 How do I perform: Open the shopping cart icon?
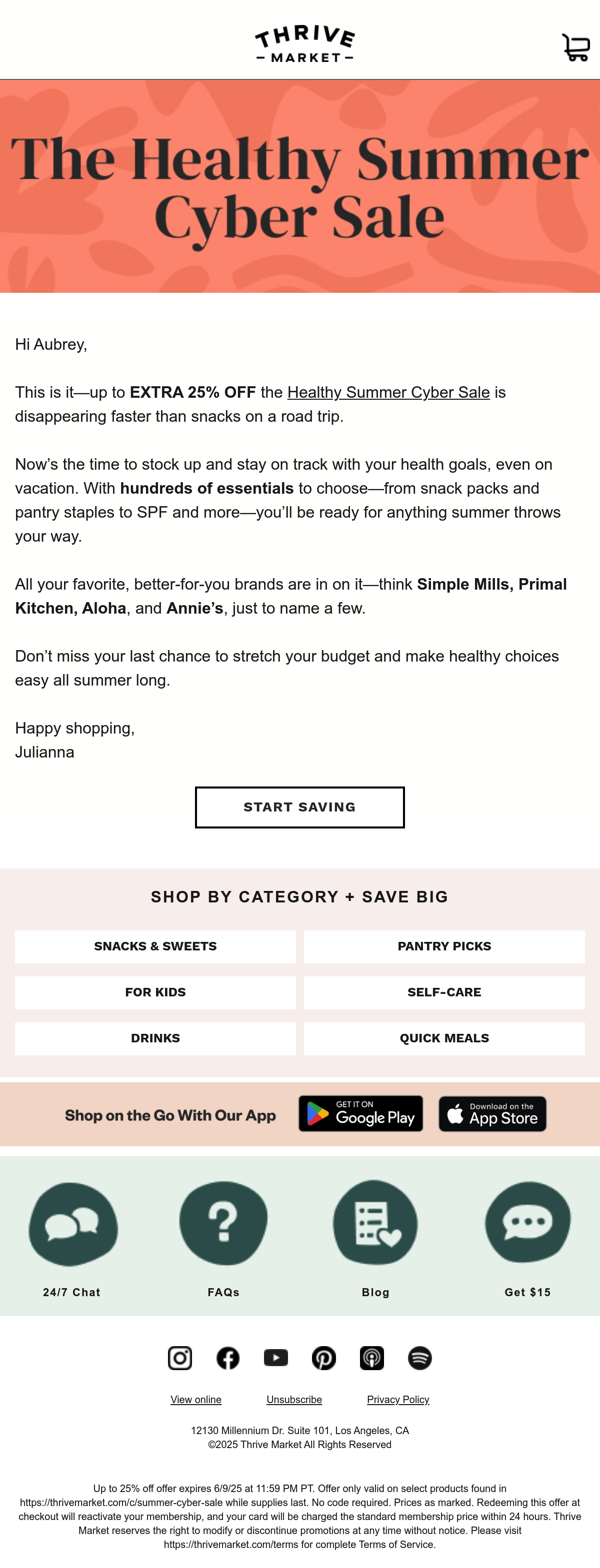[575, 47]
